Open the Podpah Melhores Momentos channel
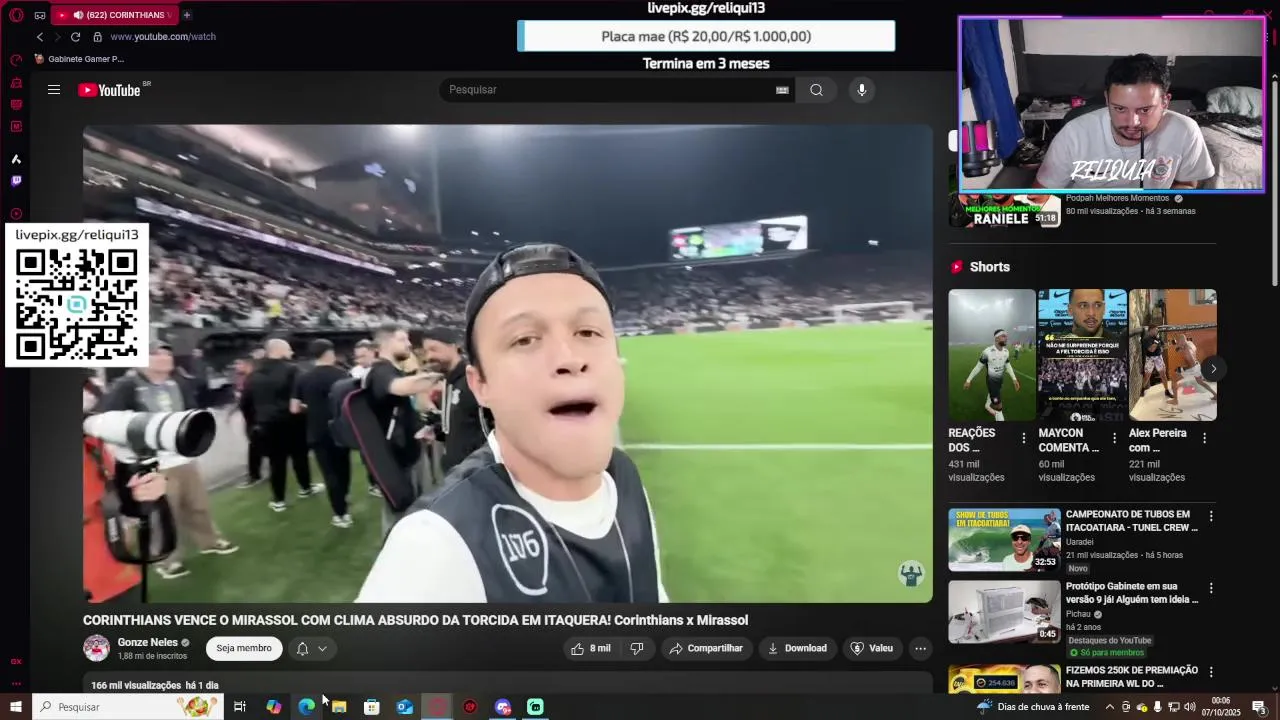Screen dimensions: 1280x720 1117,199
